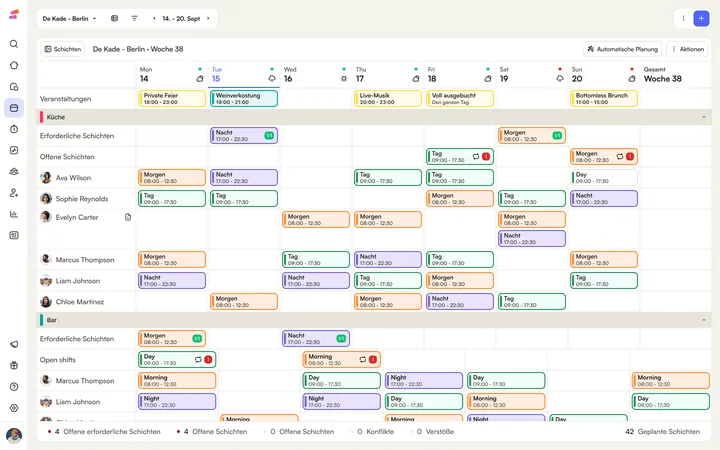
Task: Click swap icon on Sunday open Morgen shift
Action: tap(620, 157)
